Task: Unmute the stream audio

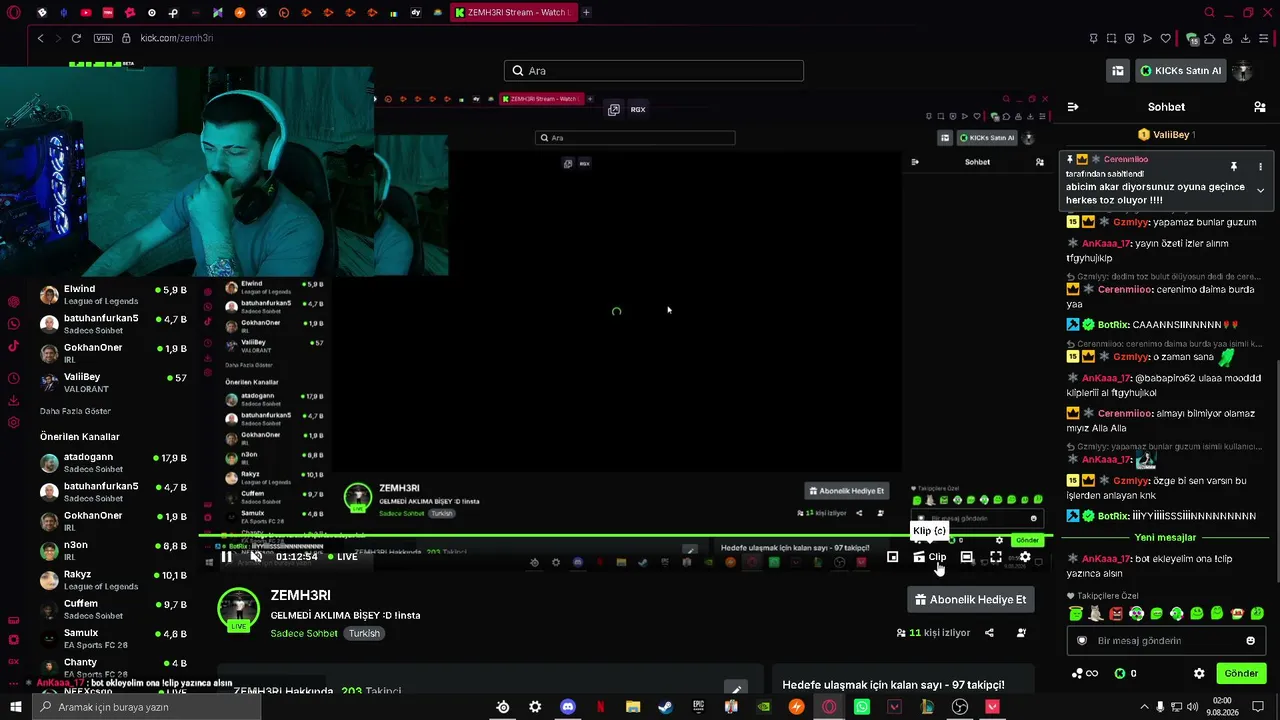Action: (x=256, y=557)
